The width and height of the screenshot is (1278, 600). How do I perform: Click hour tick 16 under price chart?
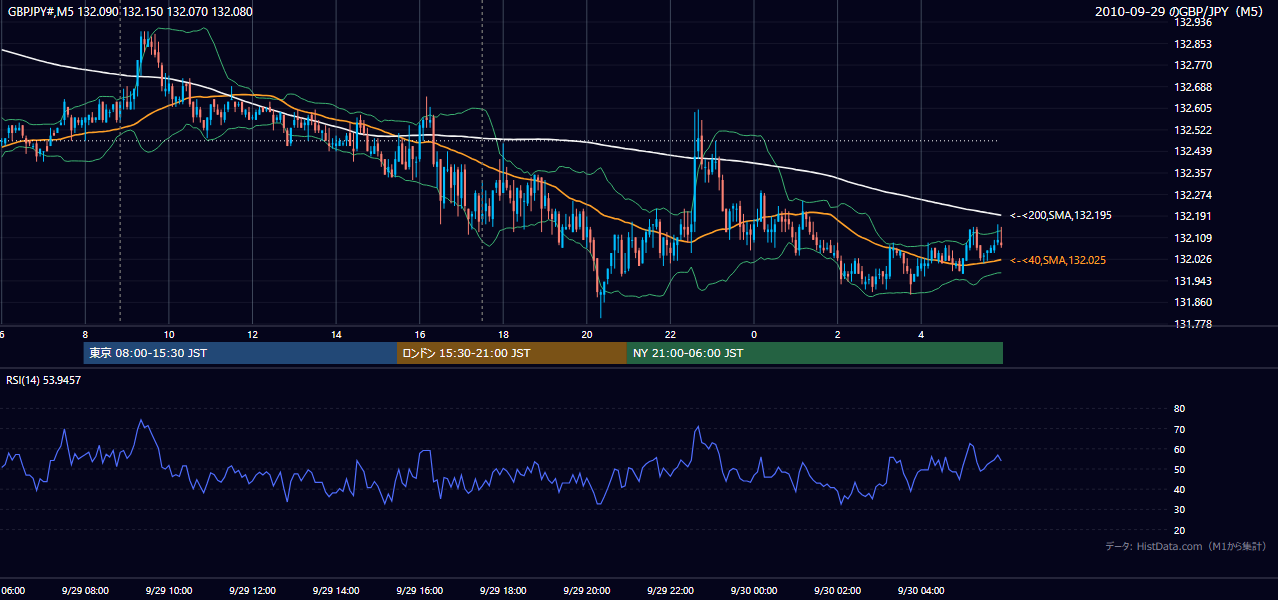pos(420,334)
